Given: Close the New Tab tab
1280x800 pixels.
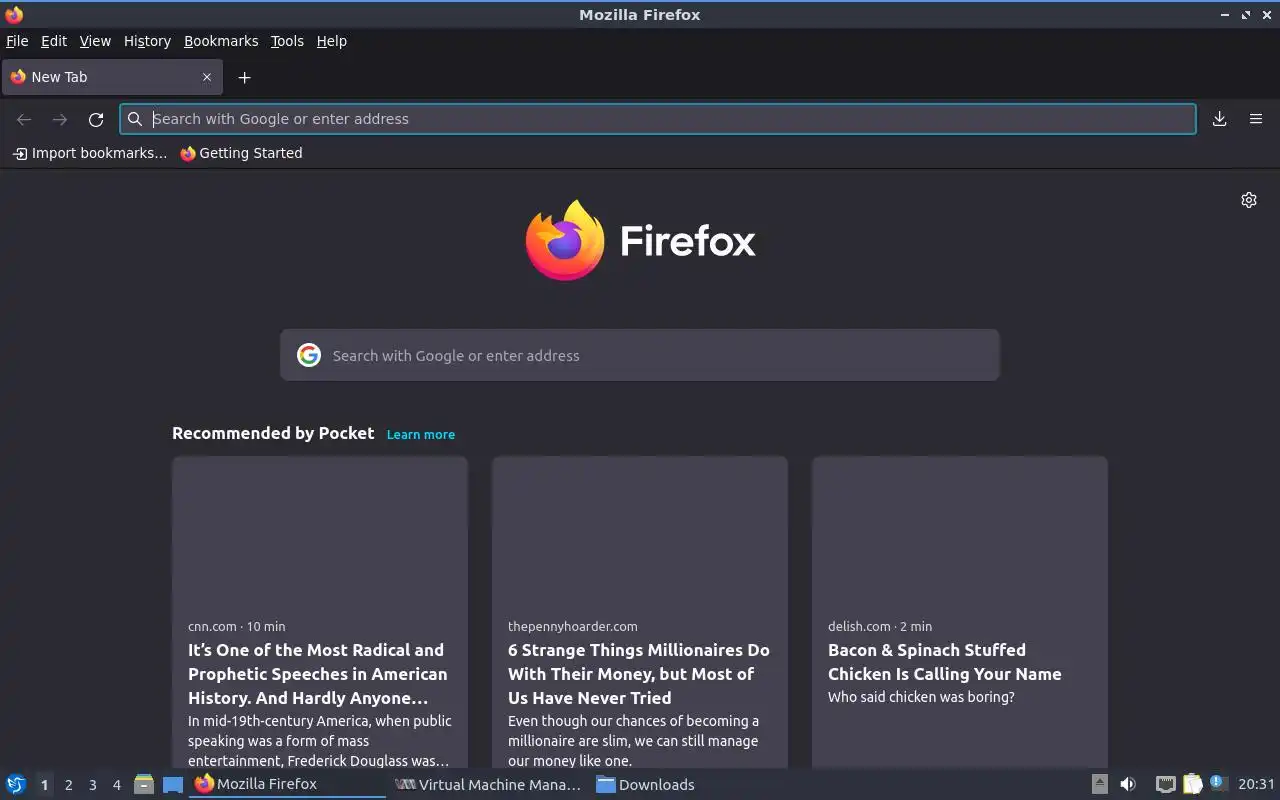Looking at the screenshot, I should pos(207,77).
